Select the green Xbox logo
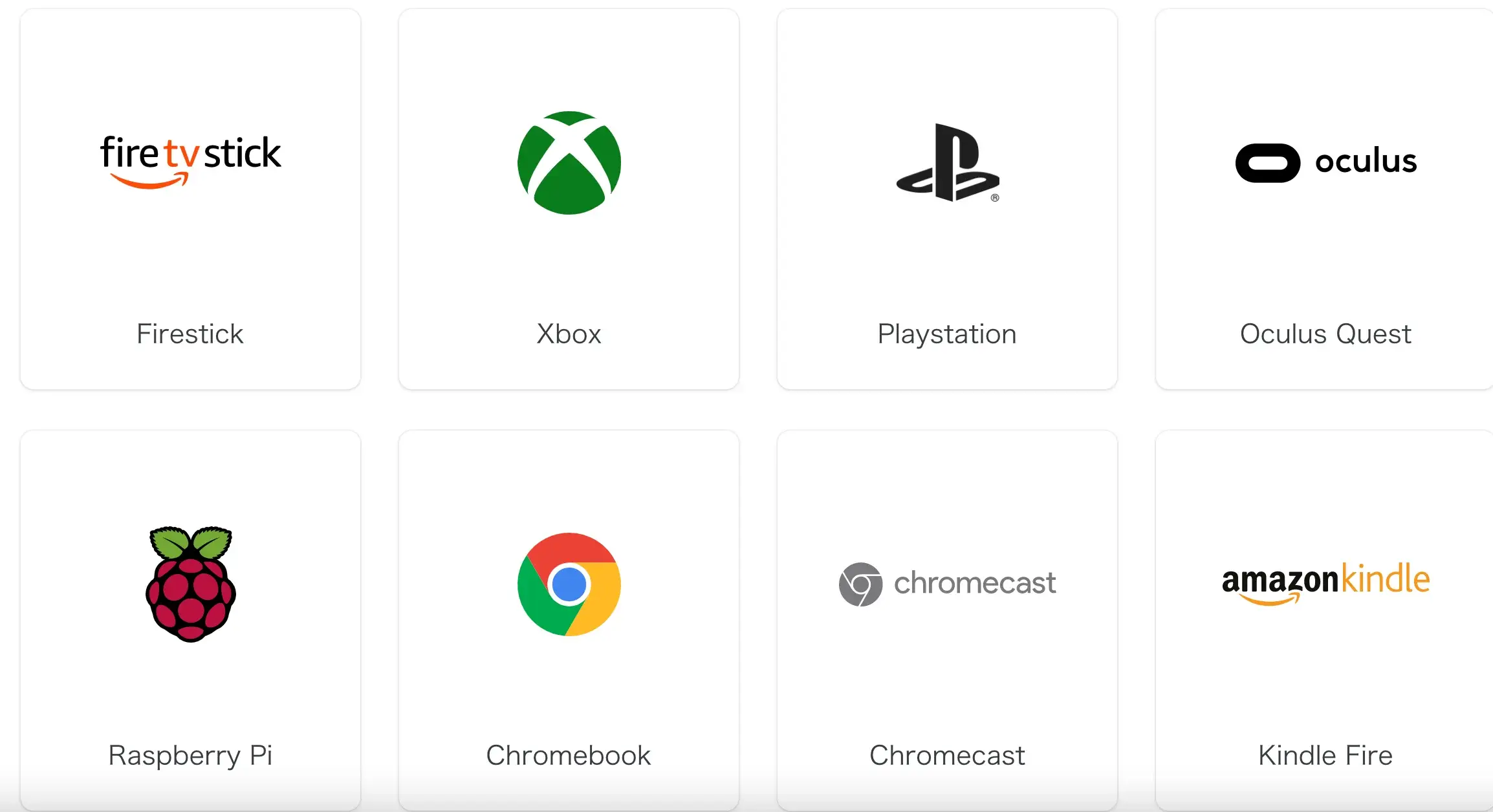This screenshot has width=1493, height=812. 569,163
